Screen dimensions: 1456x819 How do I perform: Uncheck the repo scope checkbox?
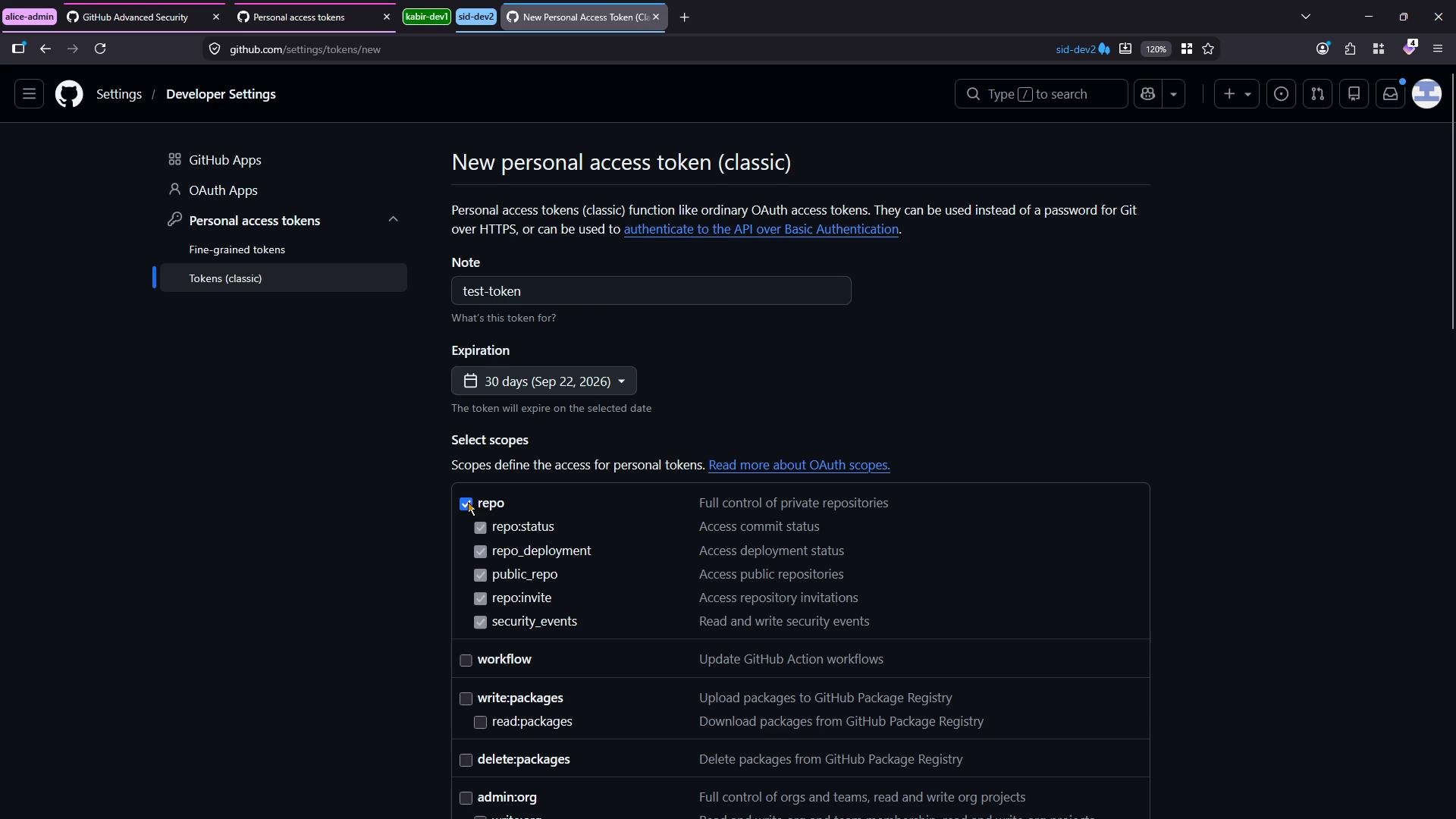point(466,504)
